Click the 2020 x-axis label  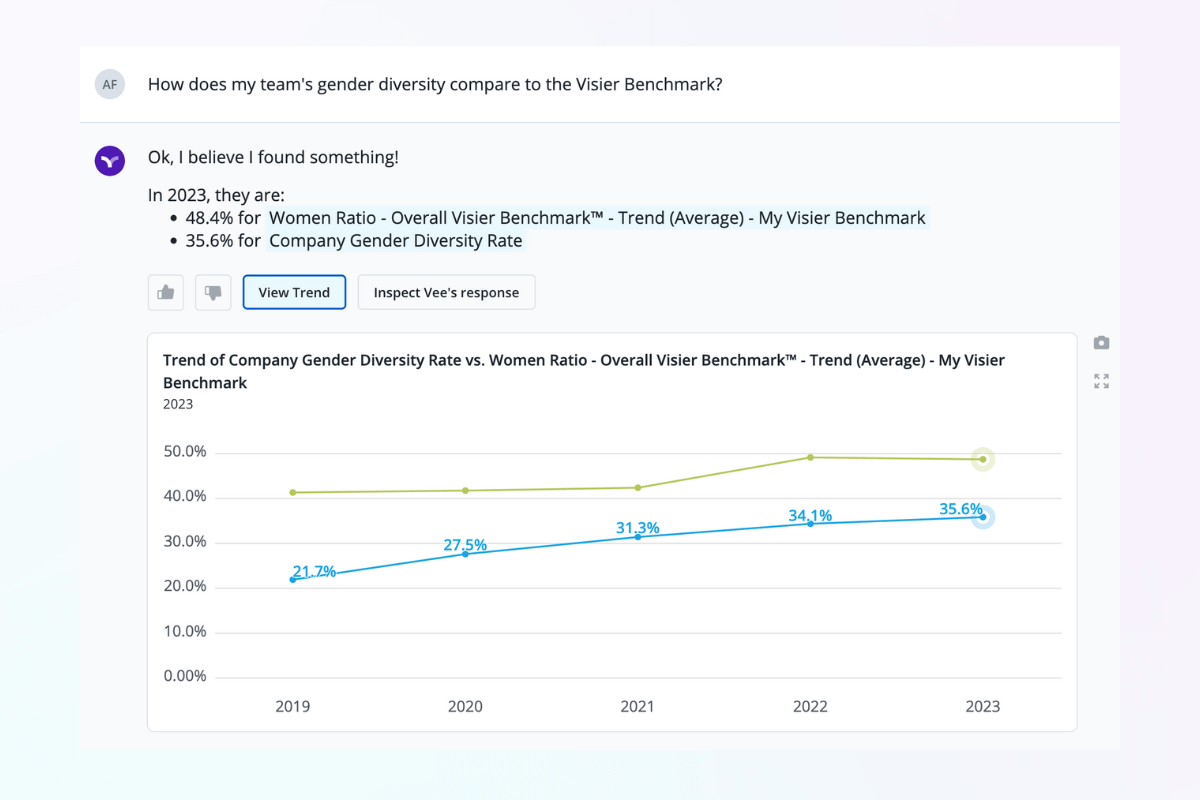(x=465, y=706)
